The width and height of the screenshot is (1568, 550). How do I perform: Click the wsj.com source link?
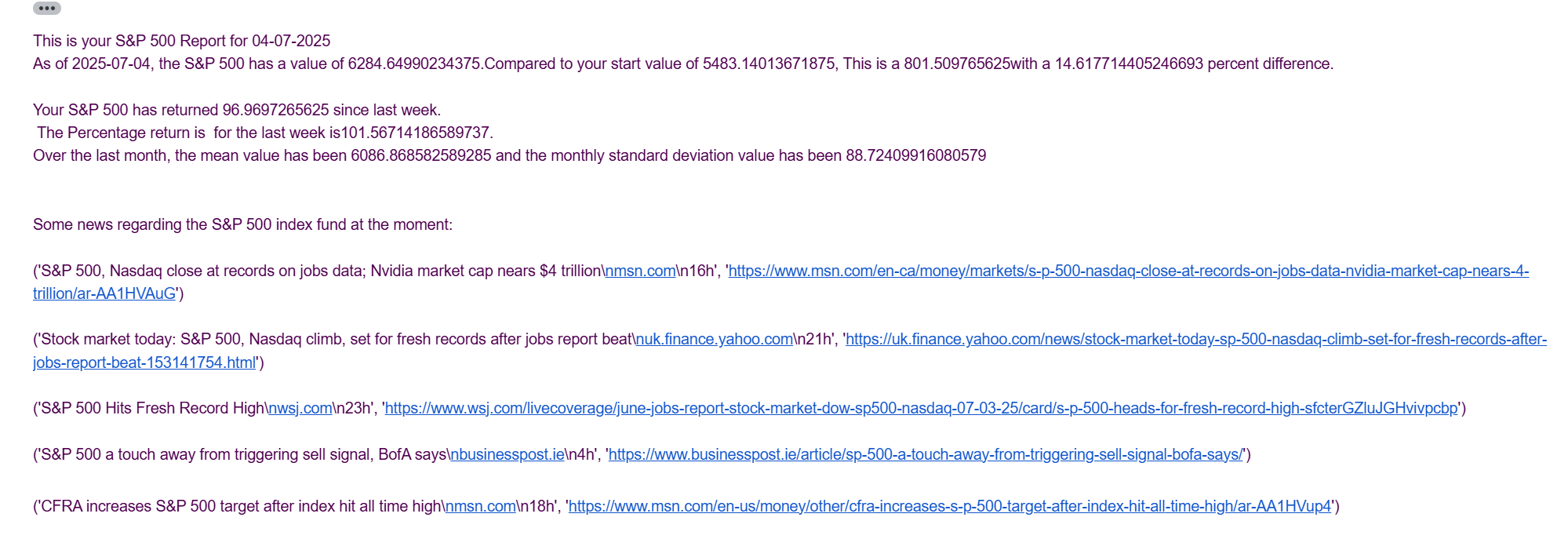tap(300, 408)
